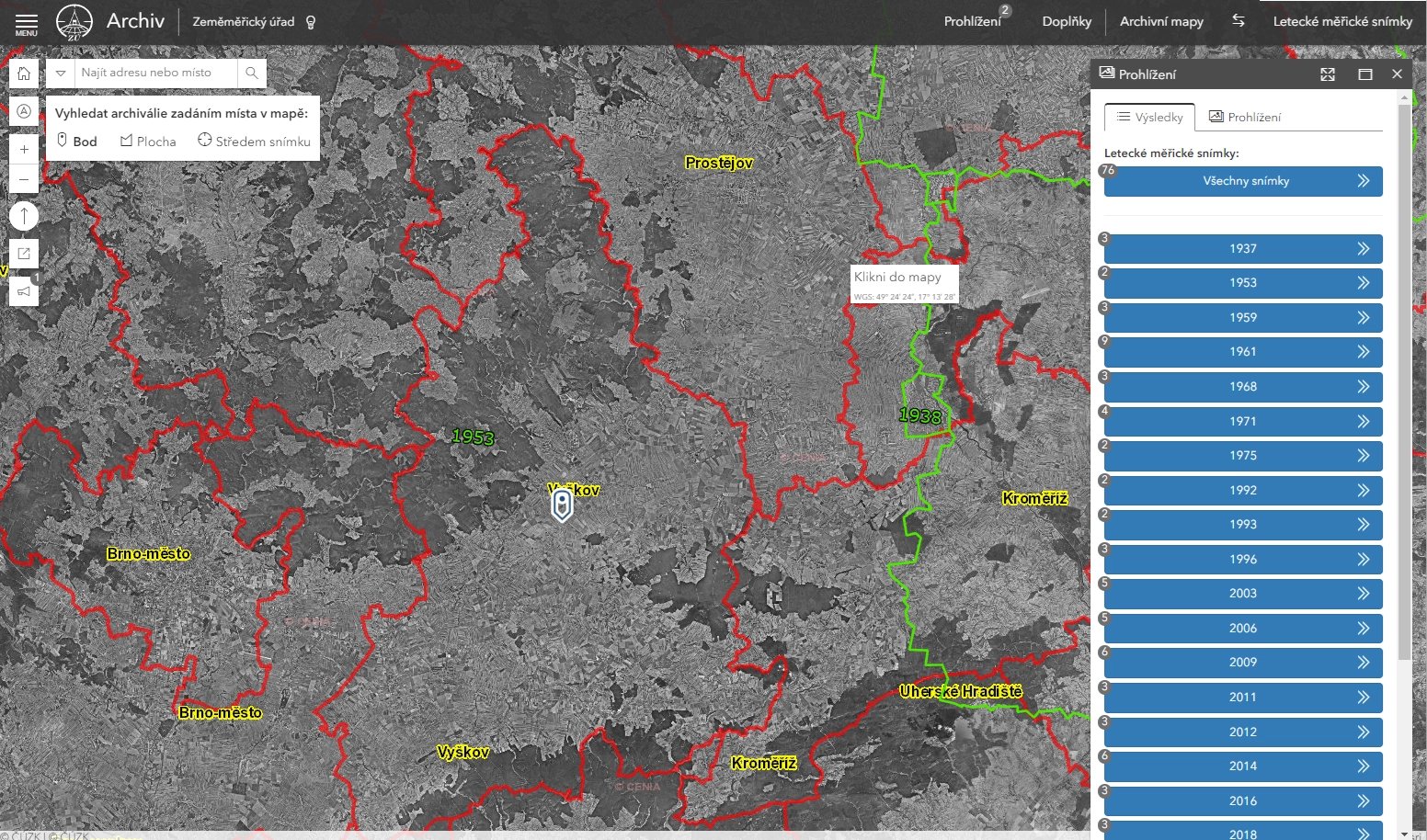Click the circled A tool button

coord(24,111)
